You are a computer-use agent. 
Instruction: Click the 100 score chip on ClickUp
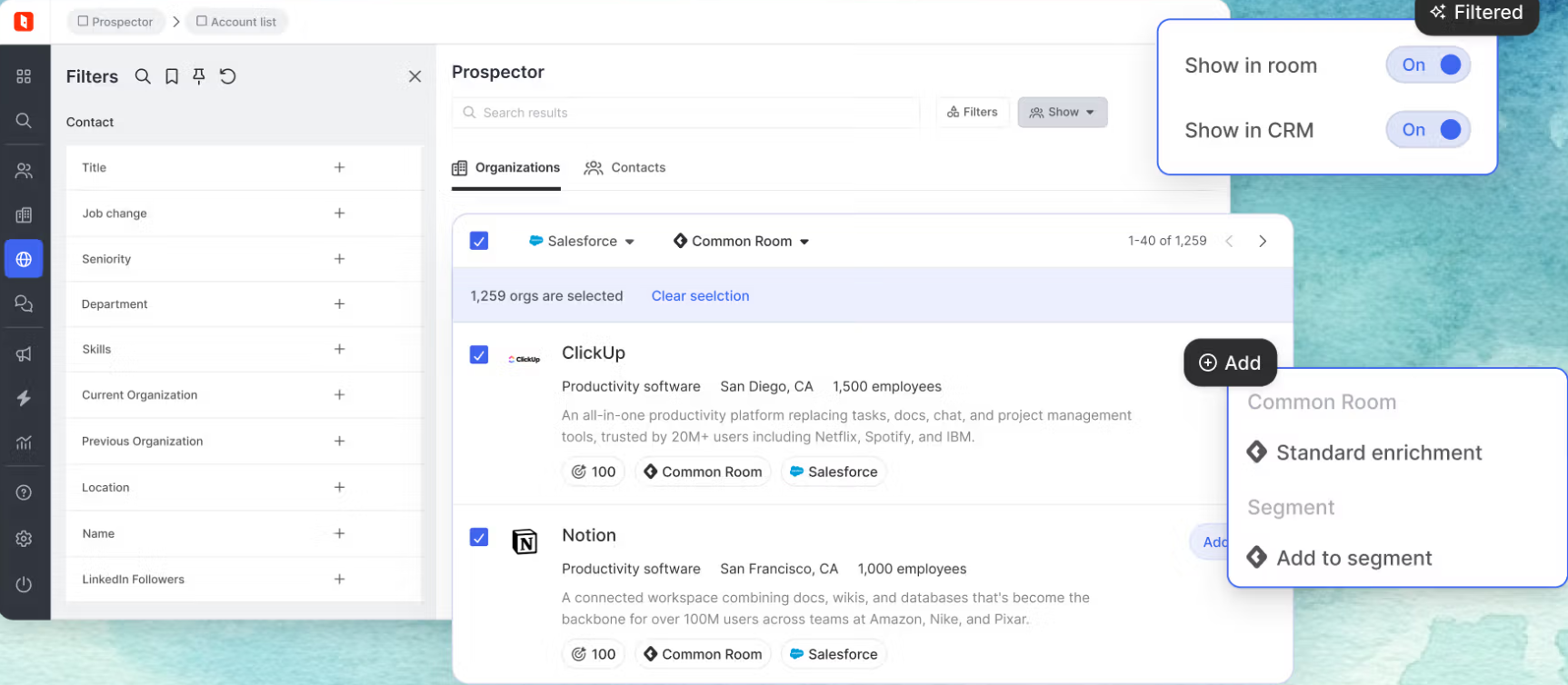[x=594, y=472]
